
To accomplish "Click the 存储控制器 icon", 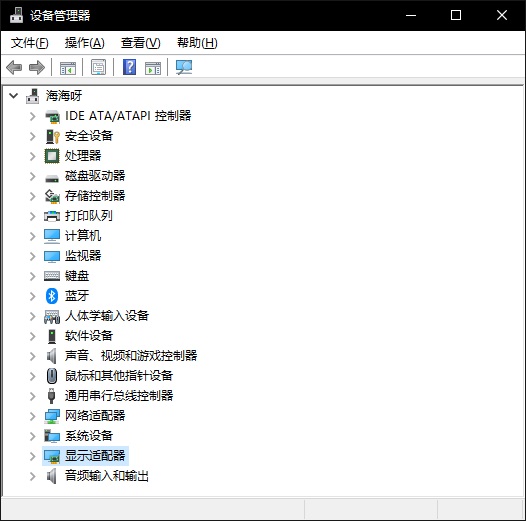I will tap(52, 196).
